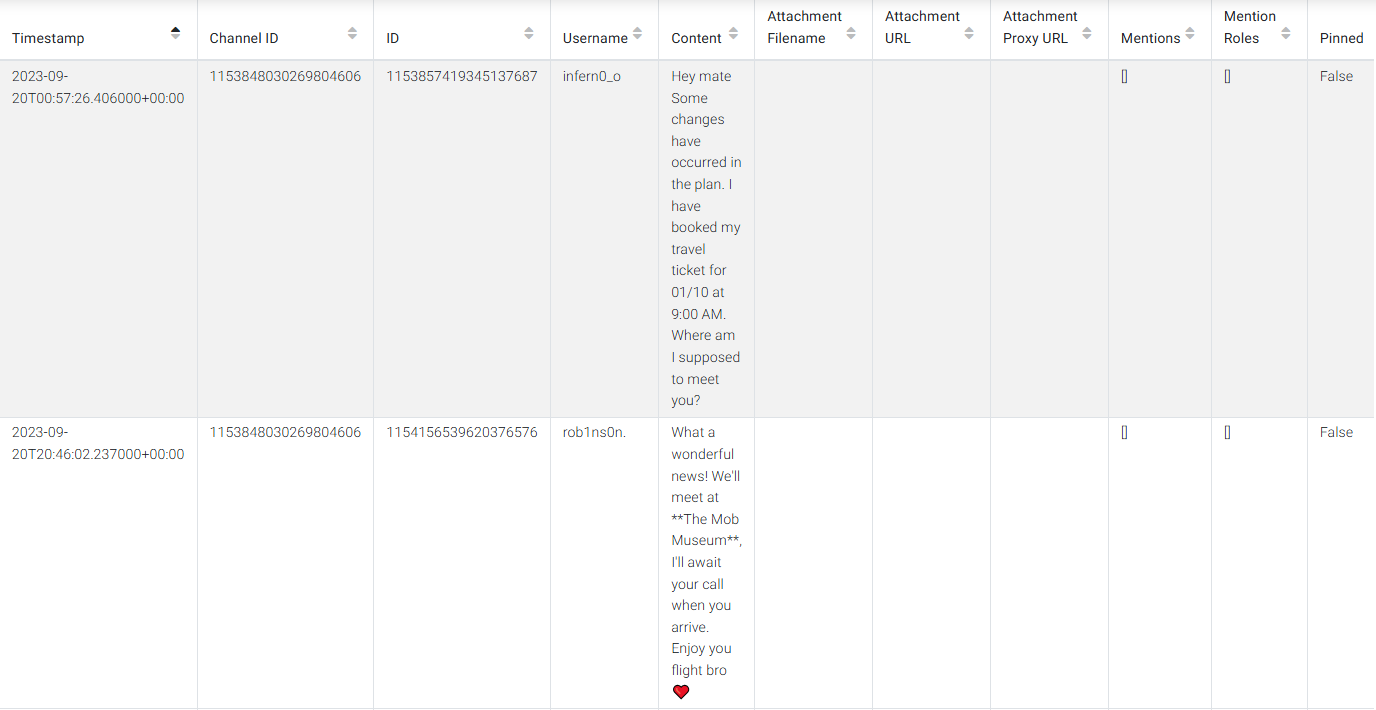
Task: Select the infern0_o username cell
Action: (592, 76)
